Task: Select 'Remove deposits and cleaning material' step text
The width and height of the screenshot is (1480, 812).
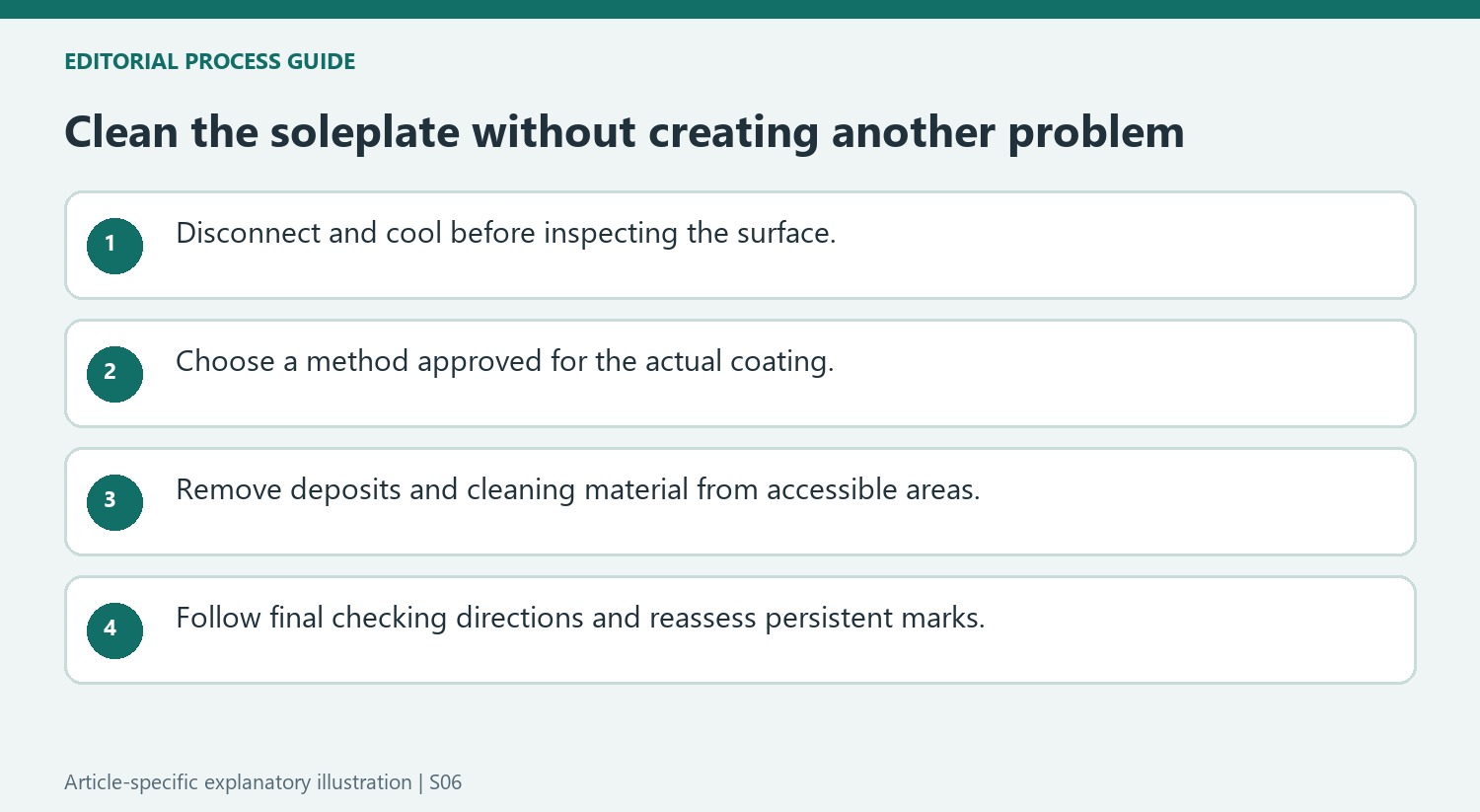Action: 577,490
